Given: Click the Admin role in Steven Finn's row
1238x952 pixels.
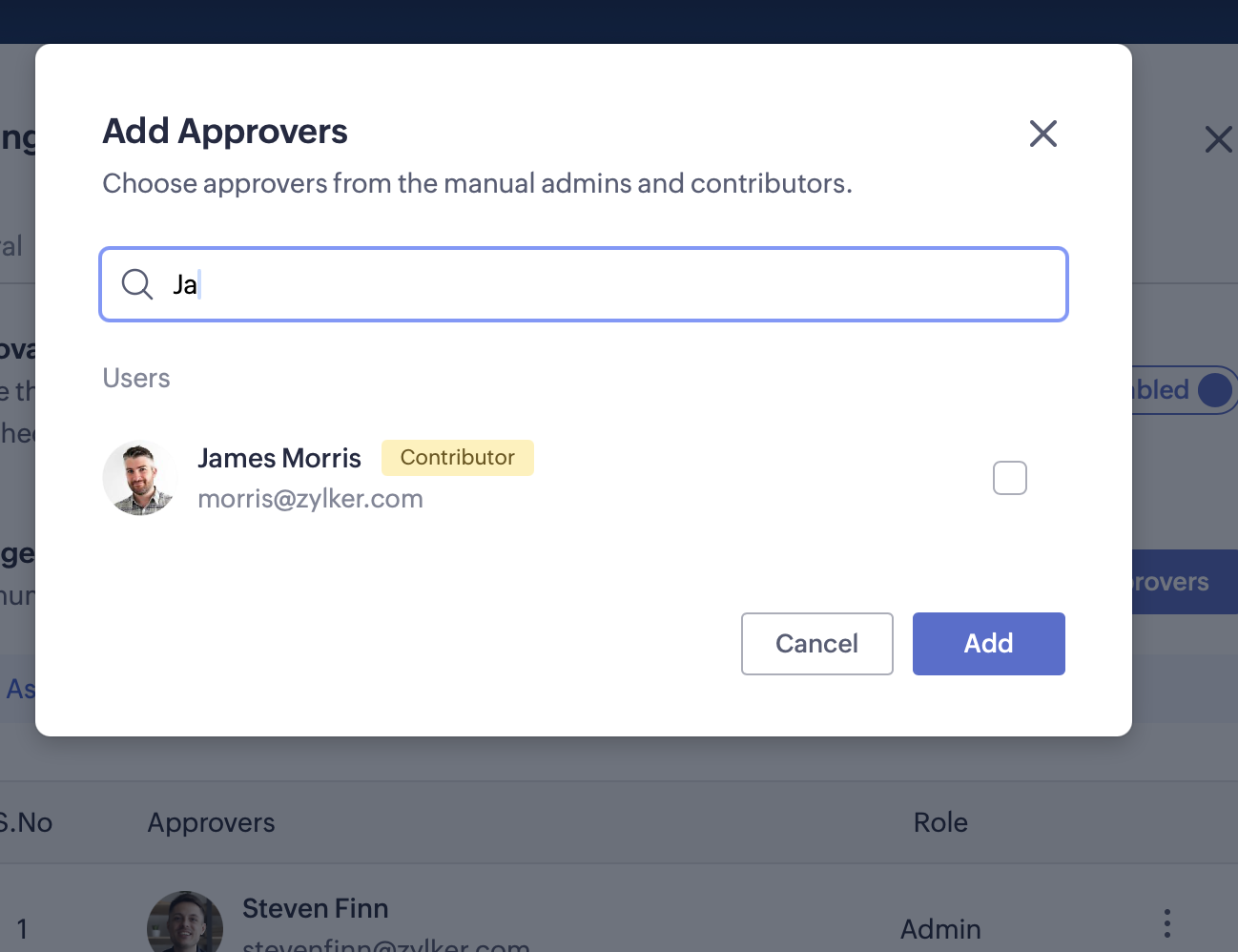Looking at the screenshot, I should [x=940, y=929].
